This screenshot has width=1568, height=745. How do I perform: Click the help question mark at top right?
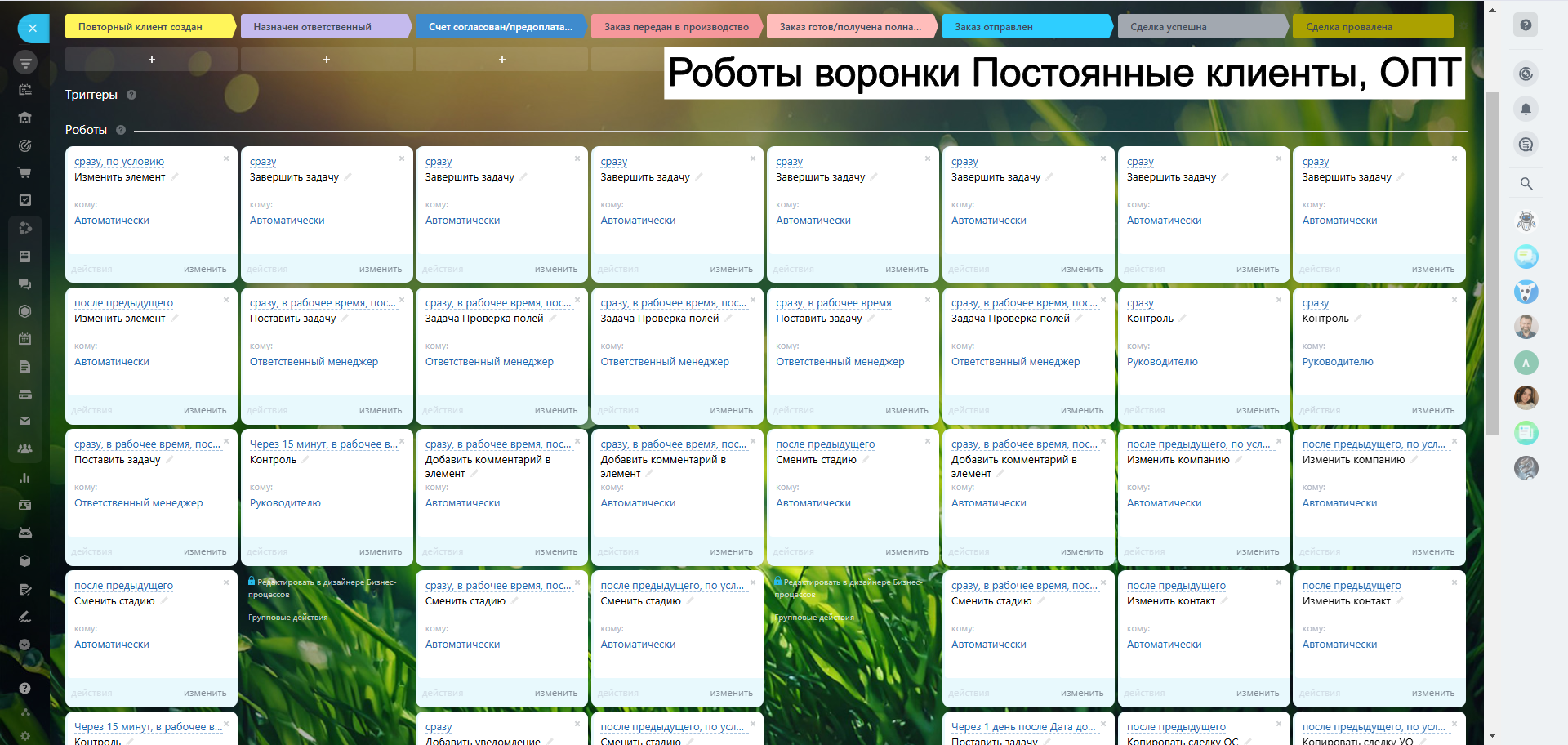pyautogui.click(x=1525, y=25)
